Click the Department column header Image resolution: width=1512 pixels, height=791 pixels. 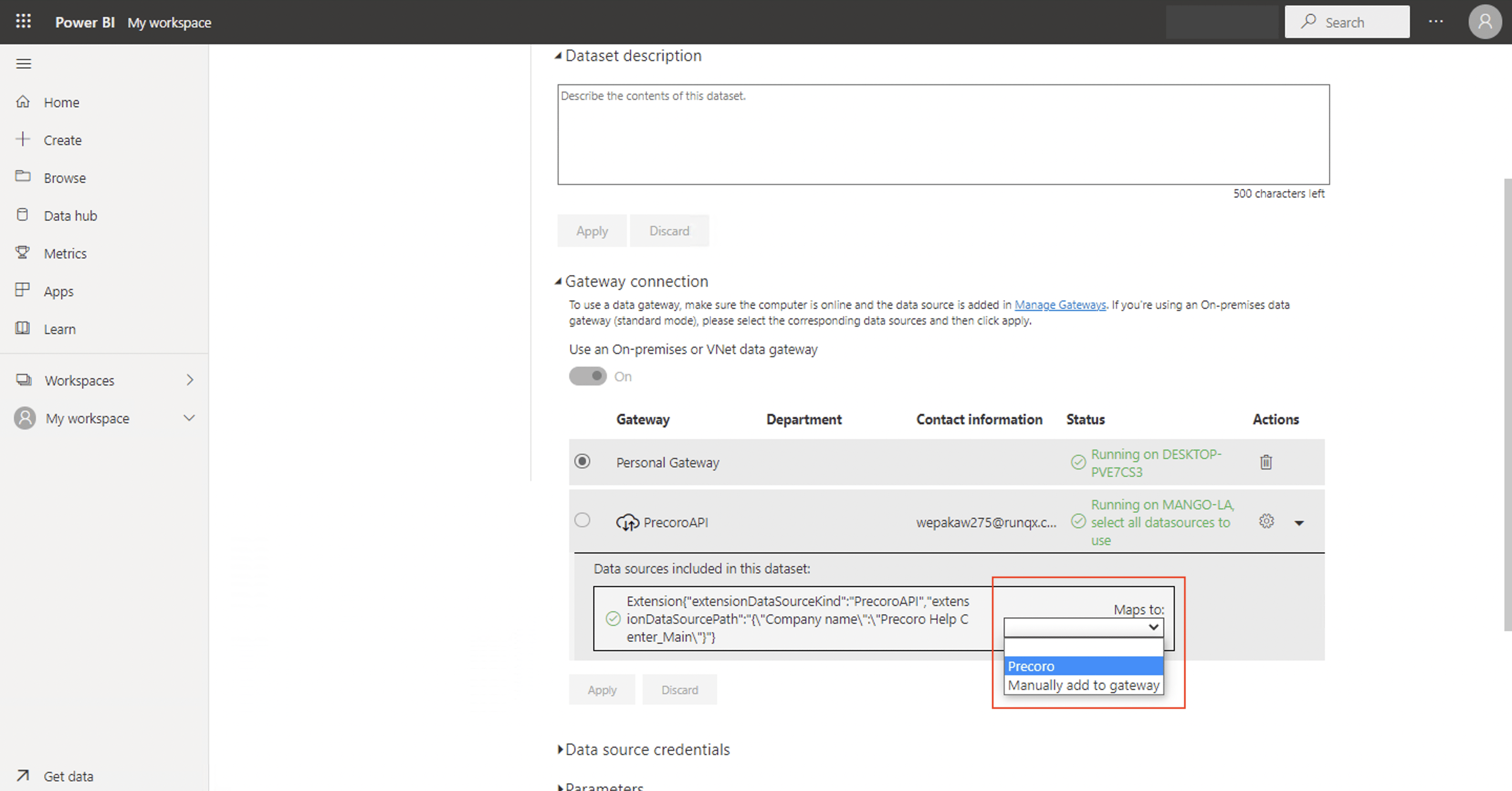(x=804, y=419)
